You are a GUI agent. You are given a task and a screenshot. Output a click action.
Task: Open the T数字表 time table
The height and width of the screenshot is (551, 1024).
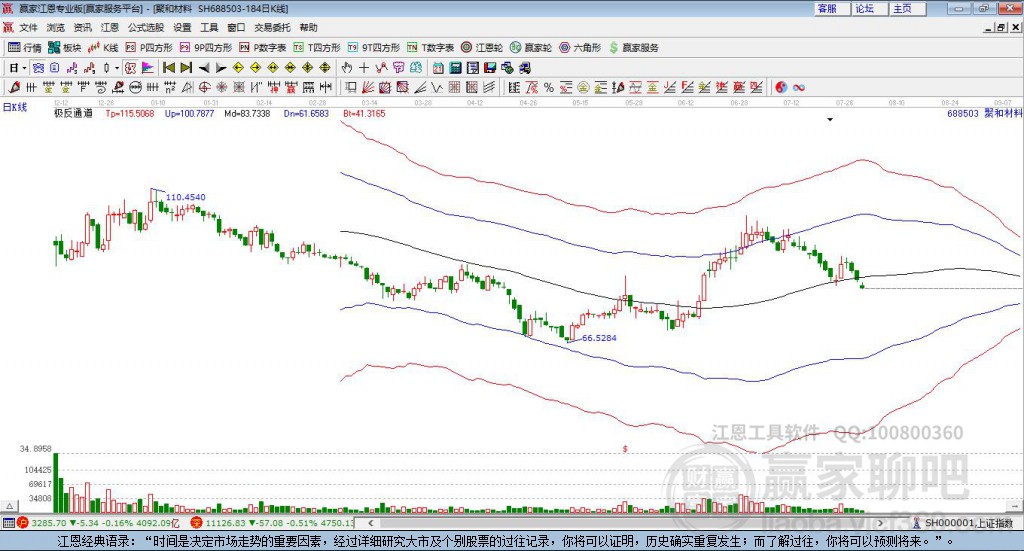[430, 48]
